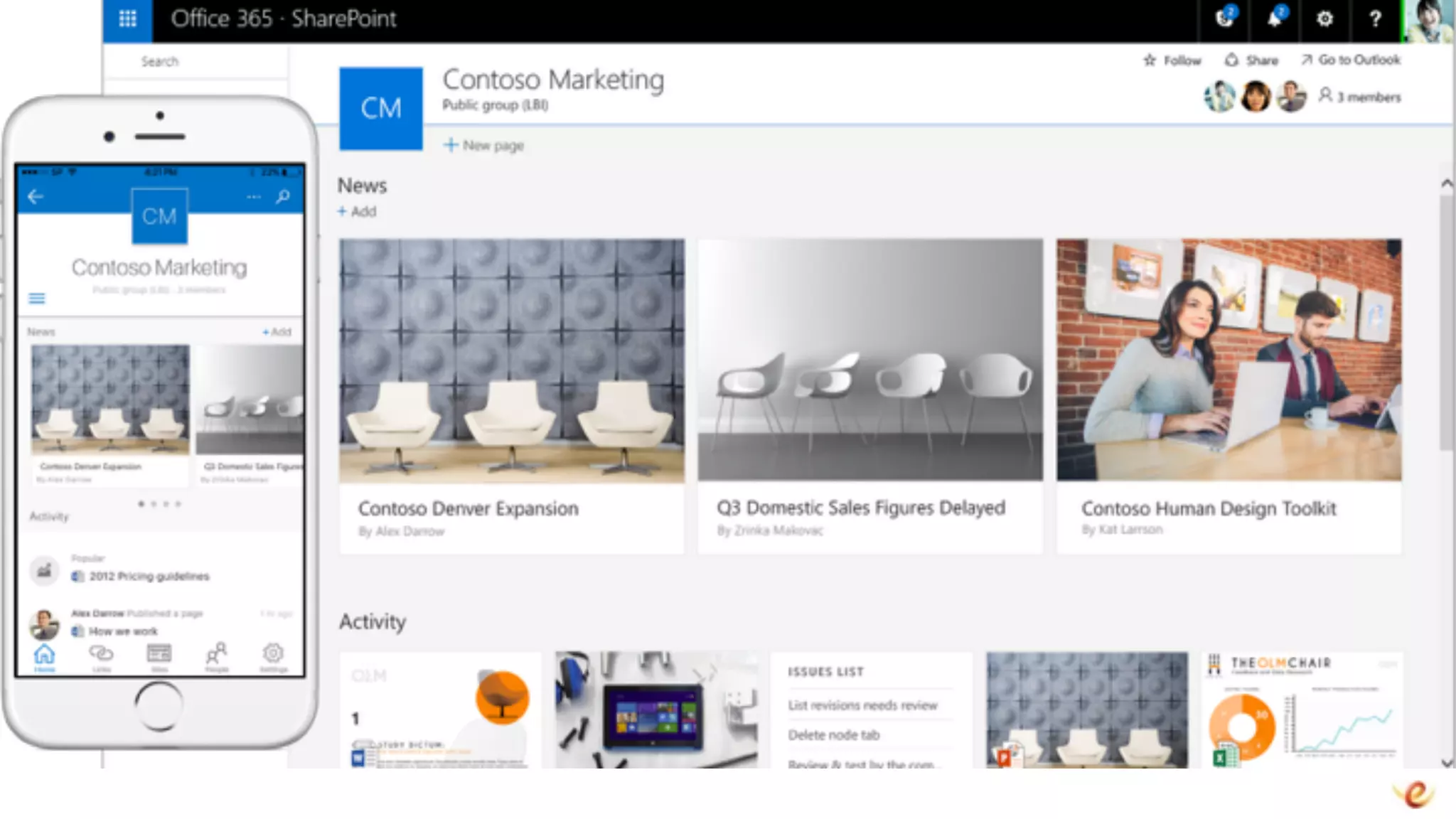Open the Contoso Human Design Toolkit article
The image size is (1456, 819).
1209,508
